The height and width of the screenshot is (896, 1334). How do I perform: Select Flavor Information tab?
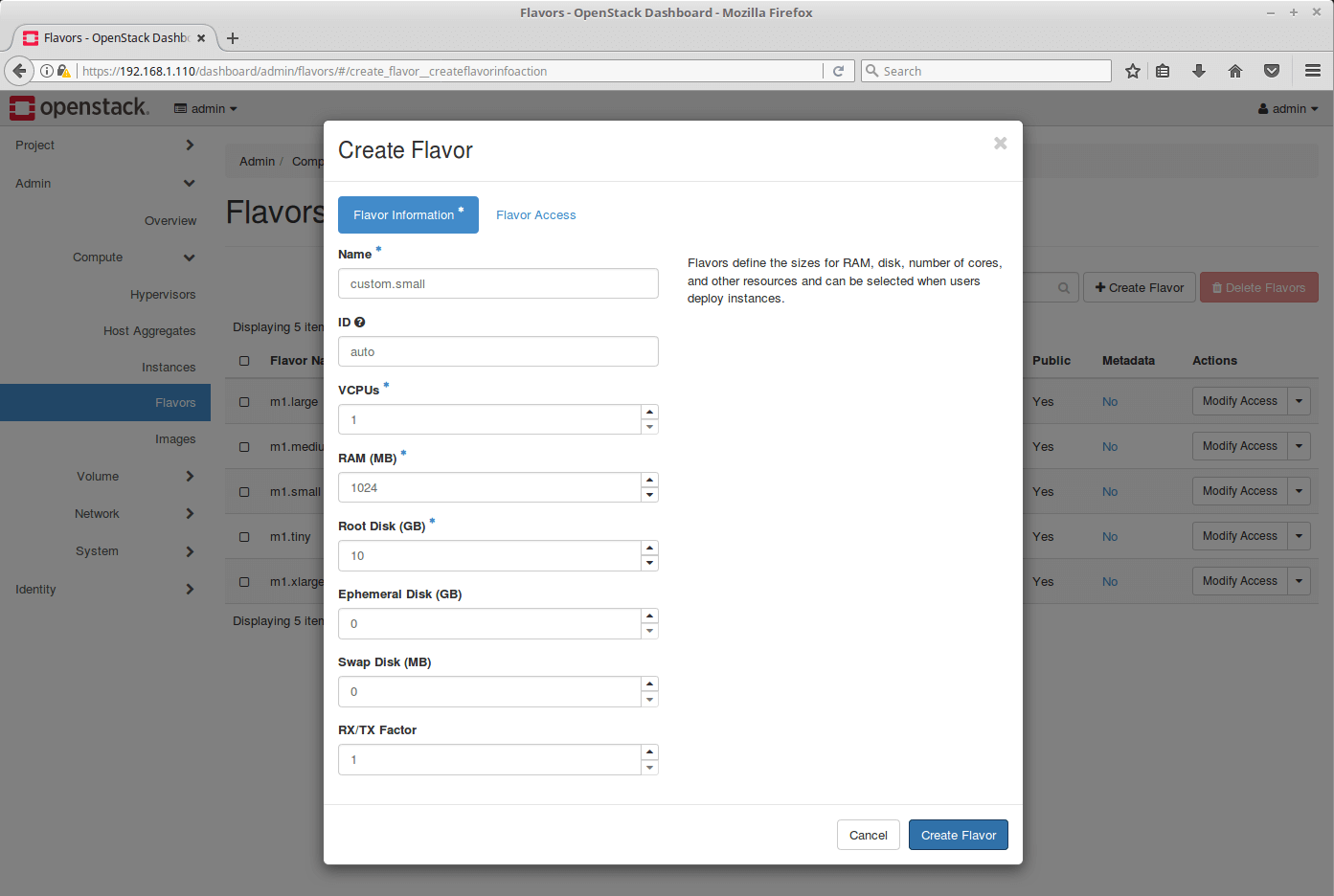click(x=408, y=214)
